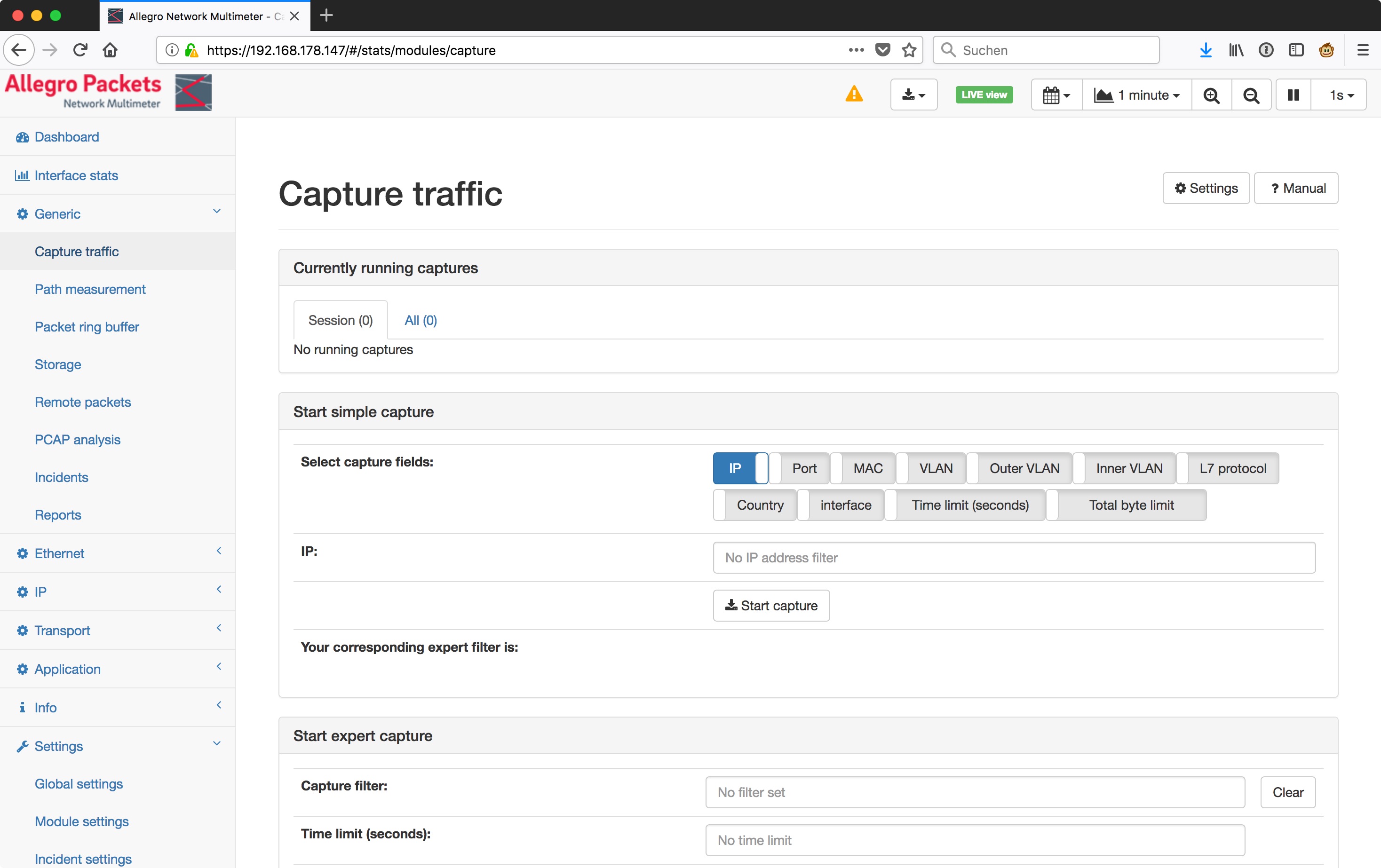Bookmark page with star icon
The image size is (1381, 868).
tap(908, 50)
